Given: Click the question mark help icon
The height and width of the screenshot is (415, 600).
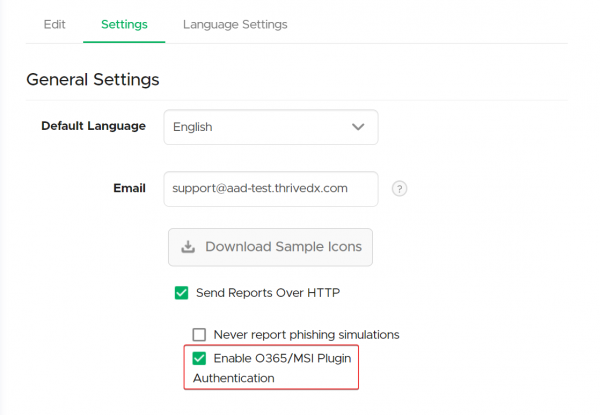Looking at the screenshot, I should [399, 189].
